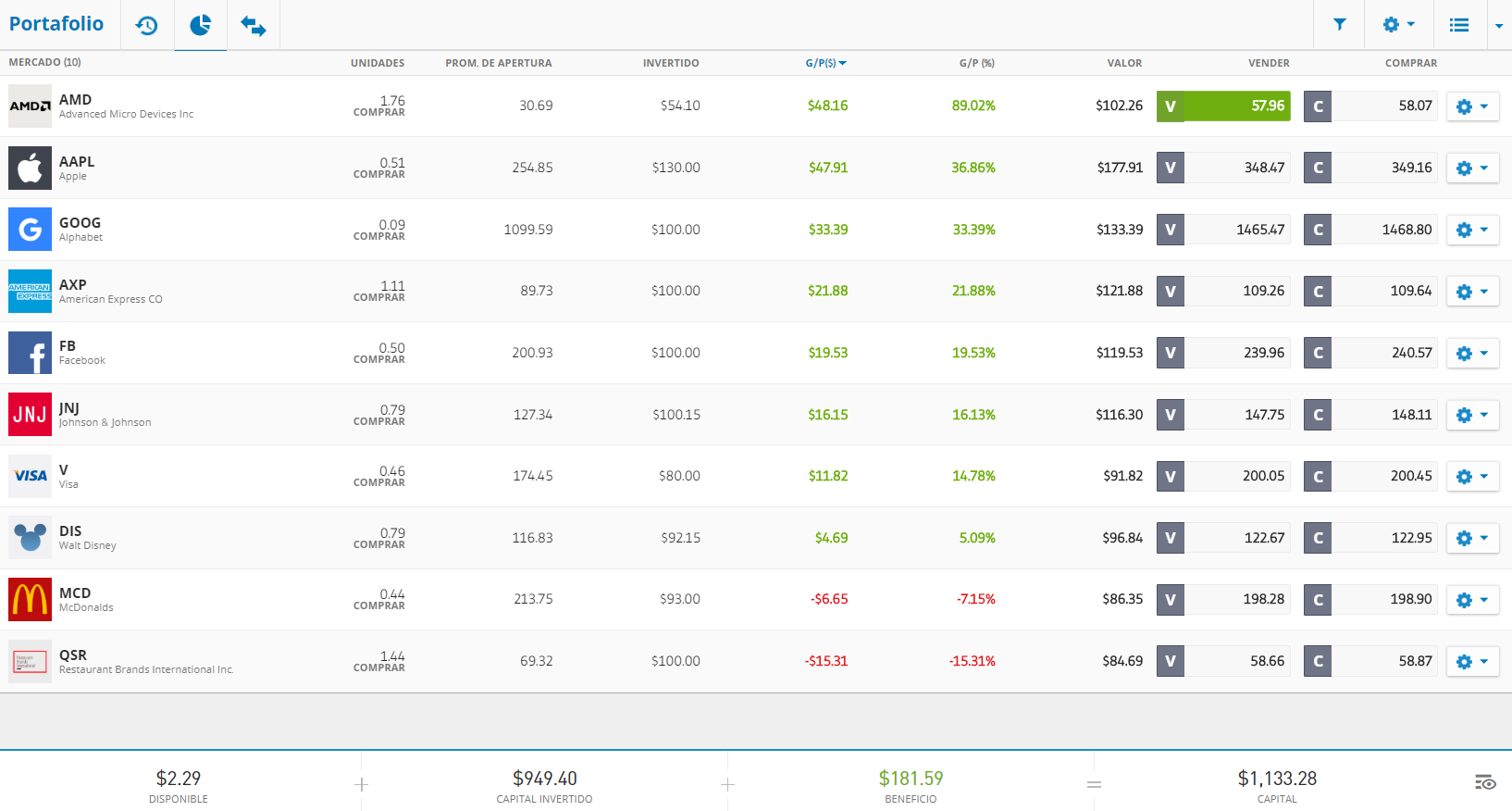
Task: Sort by PROM. DE APERTURA column
Action: 499,63
